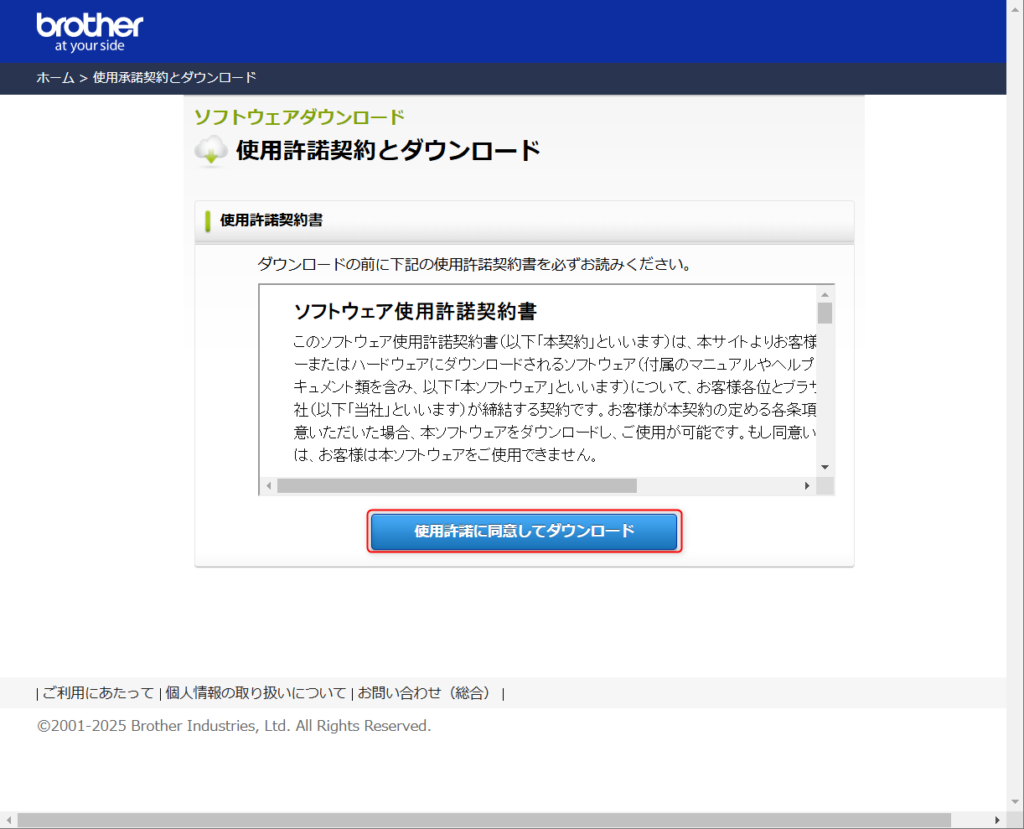Screen dimensions: 1024x829
Task: Click the cloud download icon beside heading
Action: 211,152
